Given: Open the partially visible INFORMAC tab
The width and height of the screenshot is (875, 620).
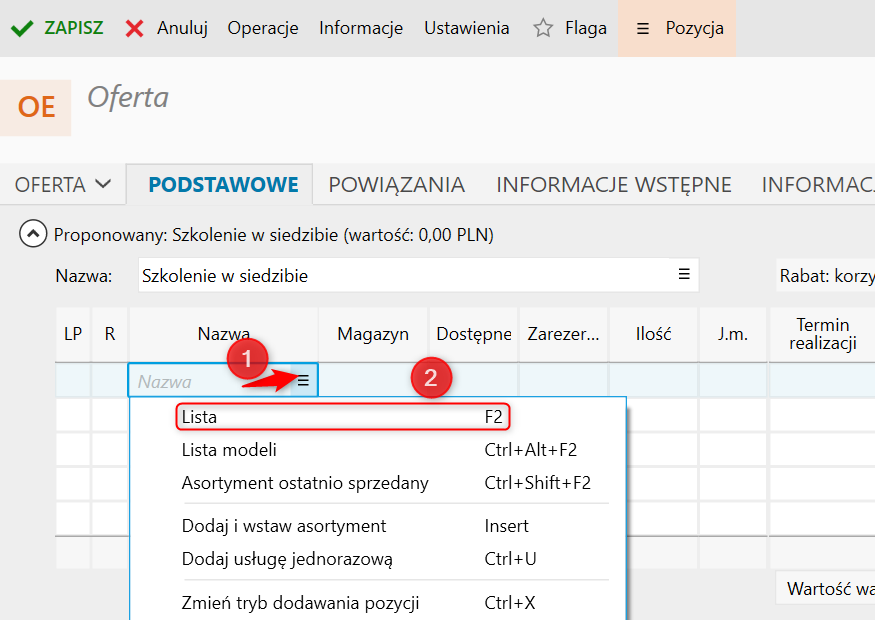Looking at the screenshot, I should click(x=818, y=185).
